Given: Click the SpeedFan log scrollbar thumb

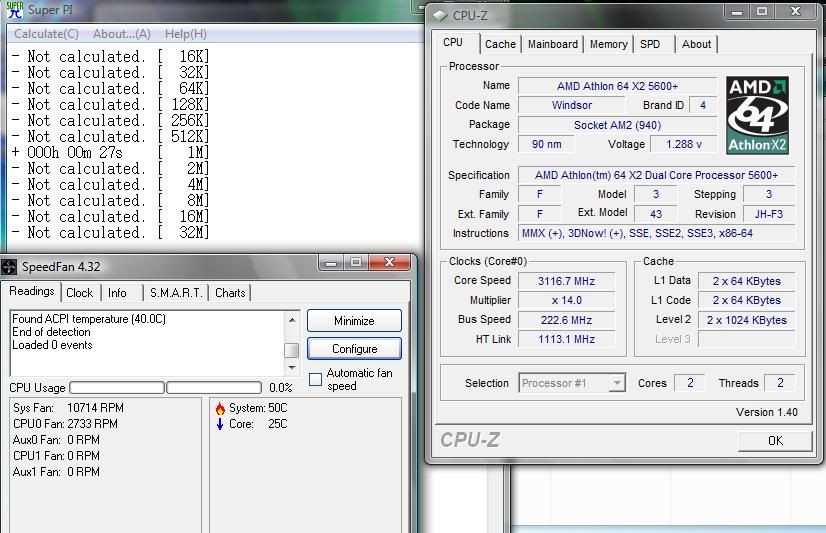Looking at the screenshot, I should tap(291, 350).
